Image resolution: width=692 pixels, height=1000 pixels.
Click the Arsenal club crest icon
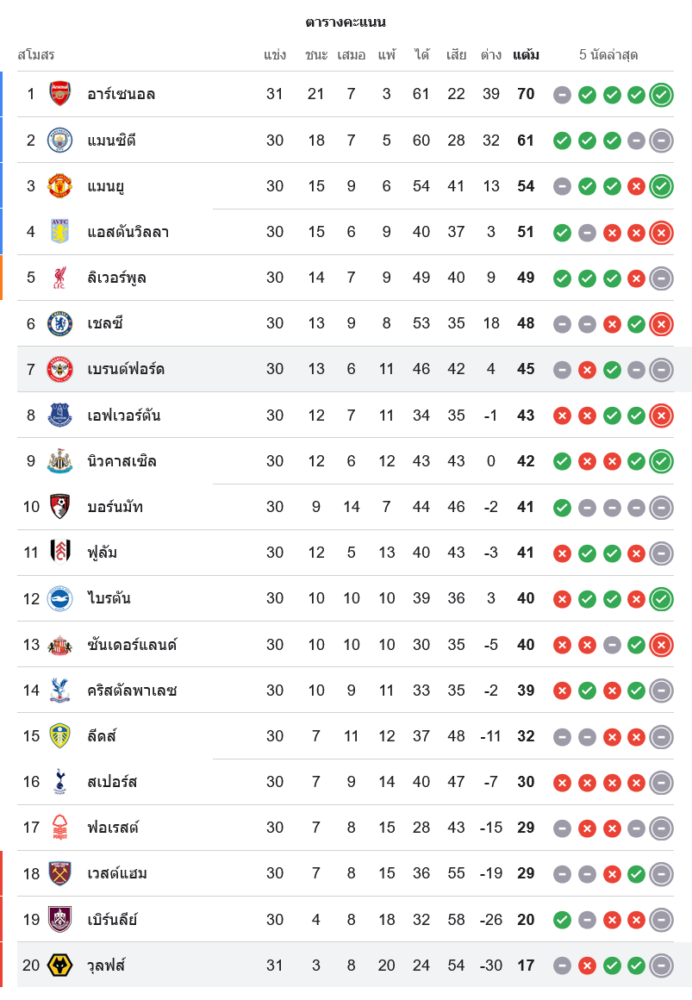coord(61,94)
